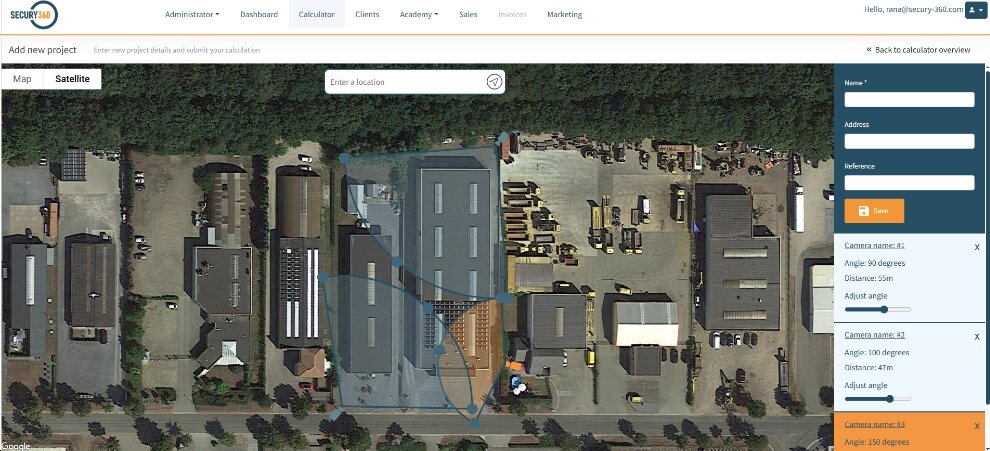Click the 'Angle: 100 degrees' text
The height and width of the screenshot is (451, 990).
click(876, 352)
